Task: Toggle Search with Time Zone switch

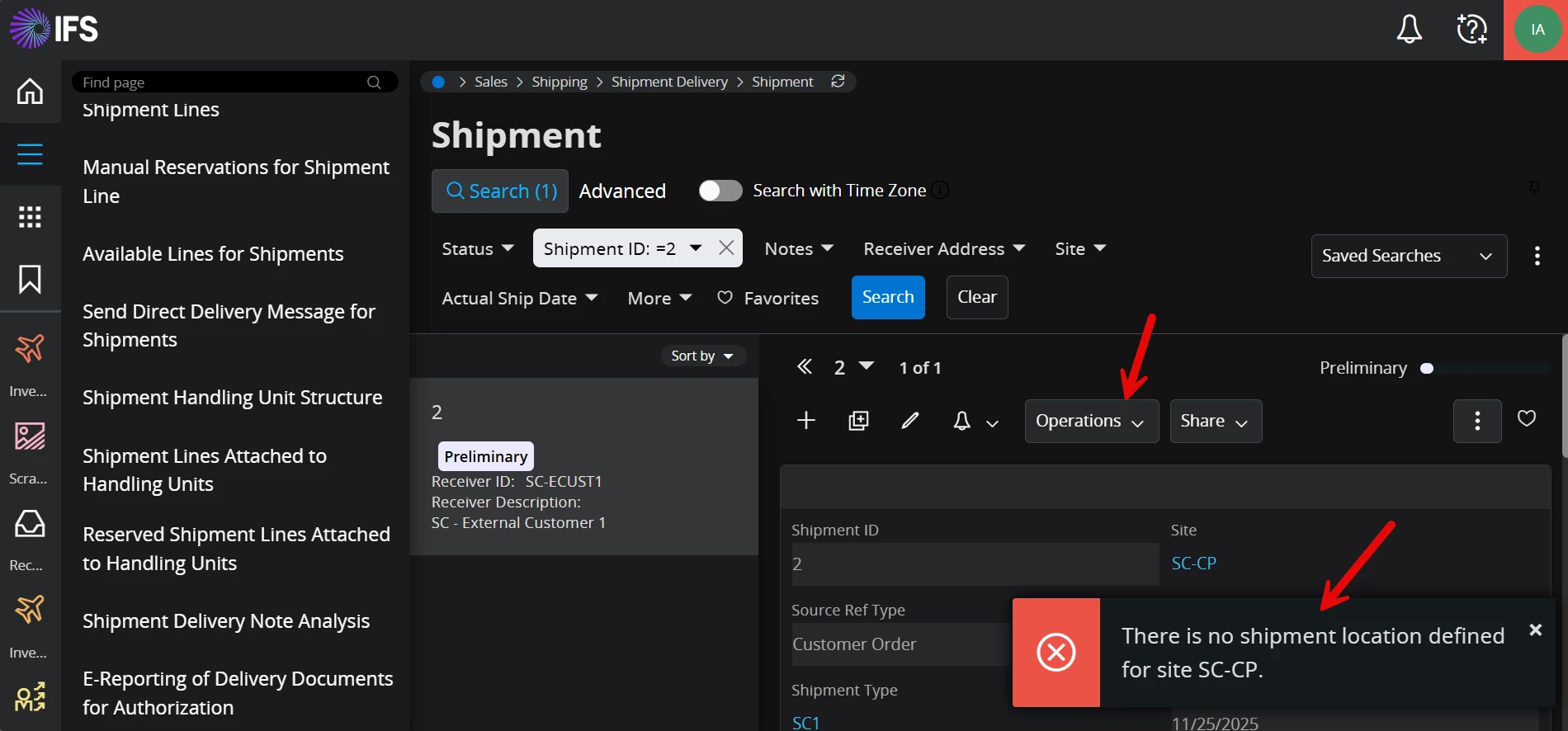Action: (x=720, y=191)
